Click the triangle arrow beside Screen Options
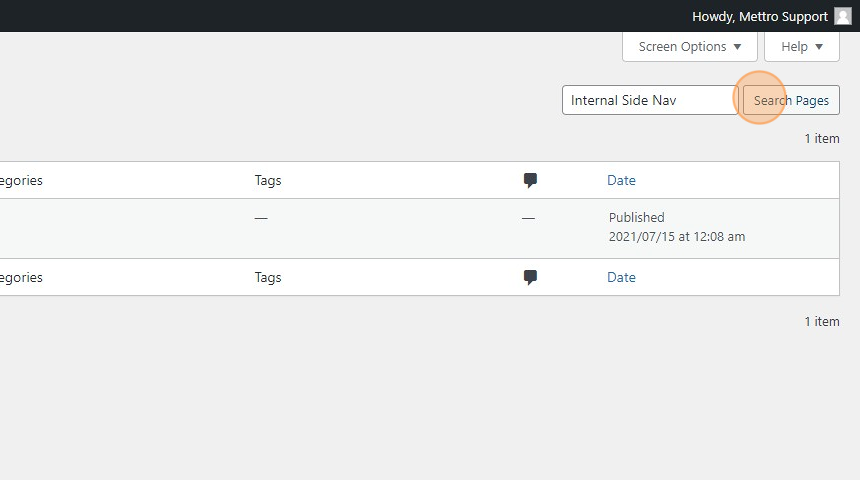Image resolution: width=860 pixels, height=480 pixels. (737, 47)
